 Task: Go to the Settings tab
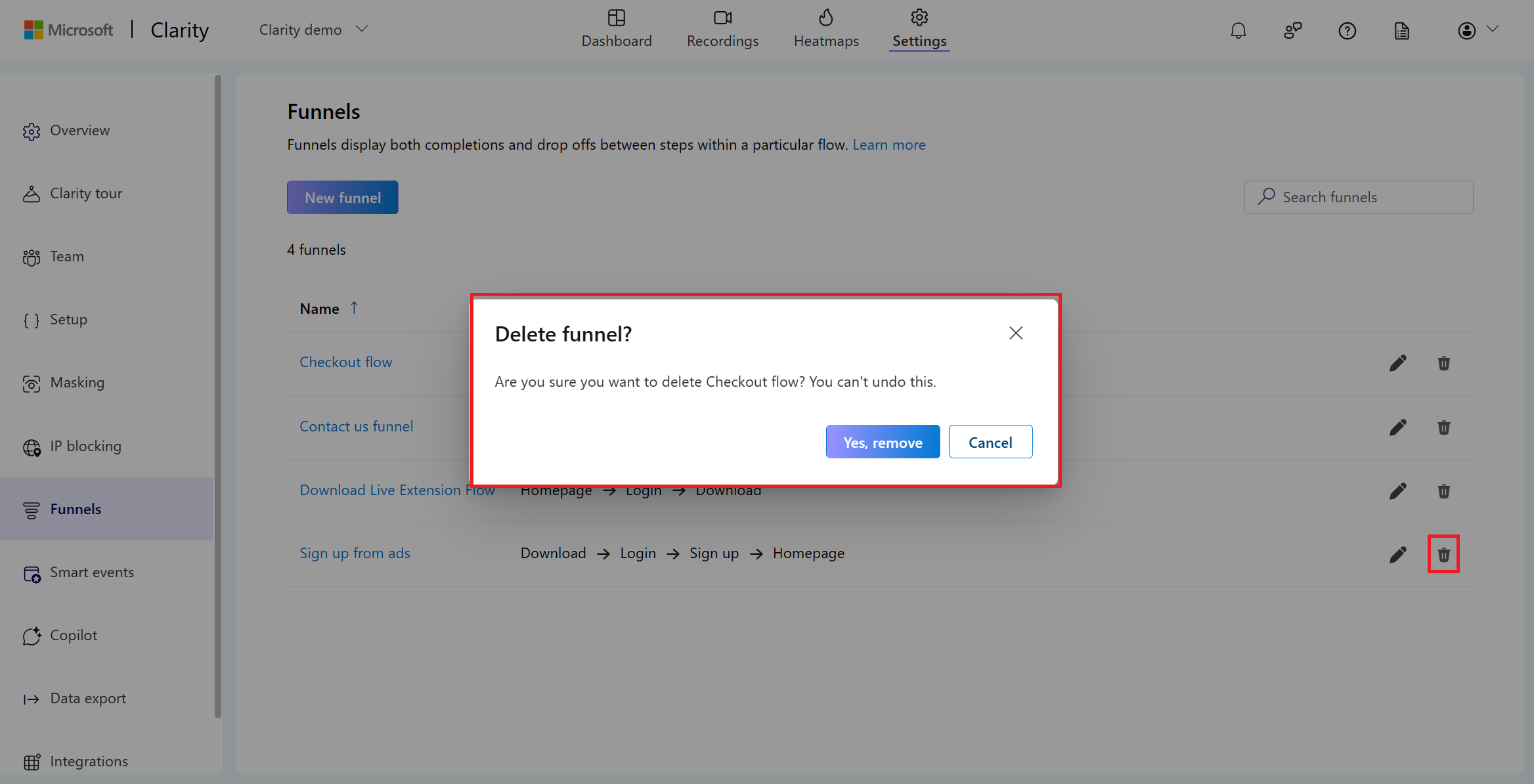[919, 29]
